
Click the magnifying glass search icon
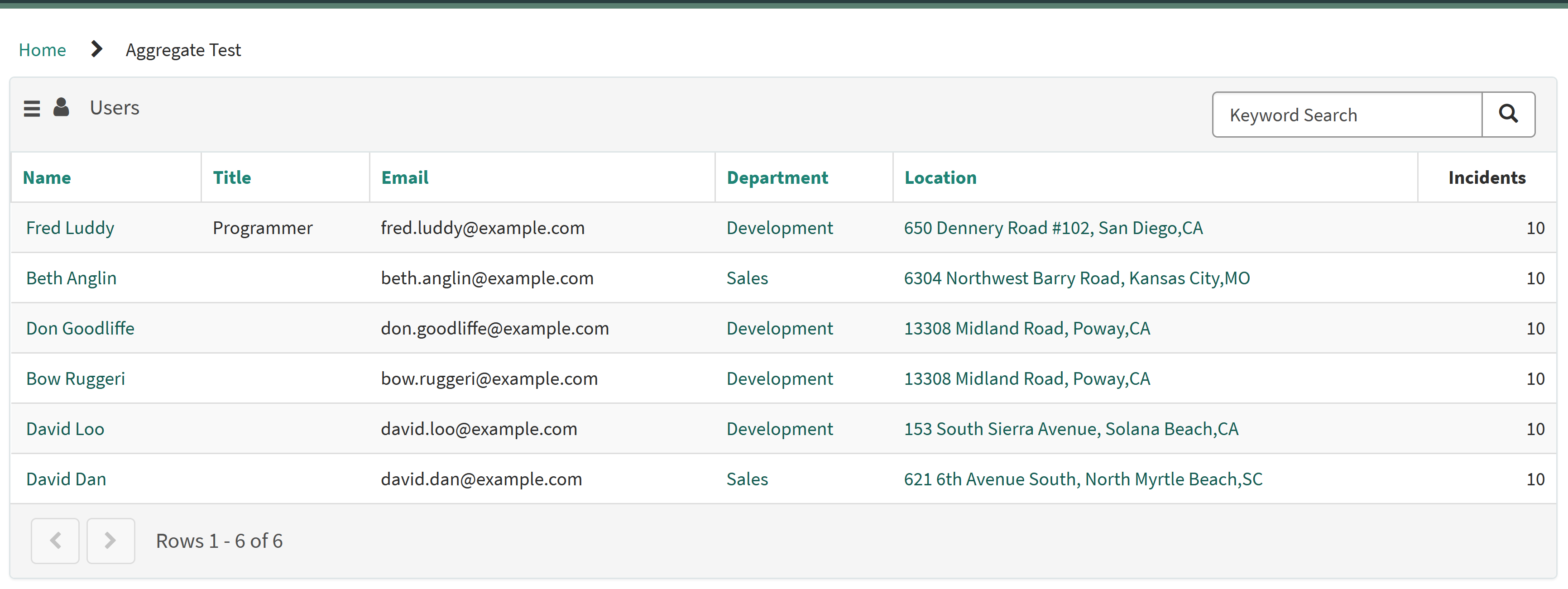(1508, 115)
